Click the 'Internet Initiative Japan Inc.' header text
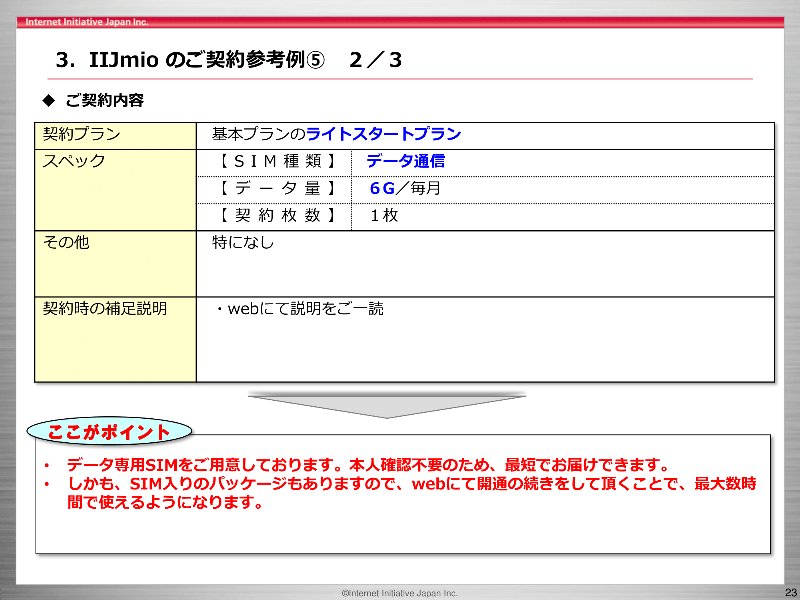This screenshot has height=600, width=800. pyautogui.click(x=87, y=22)
